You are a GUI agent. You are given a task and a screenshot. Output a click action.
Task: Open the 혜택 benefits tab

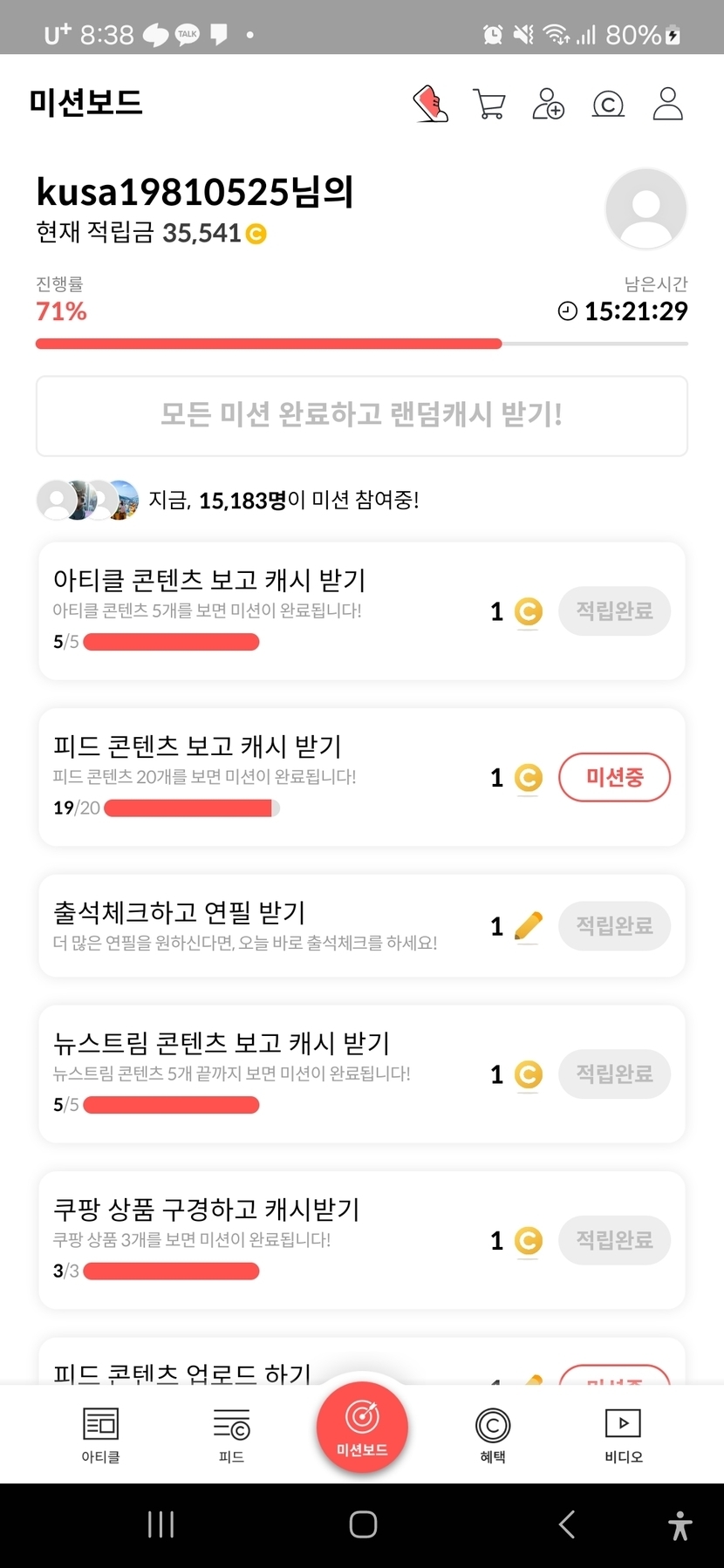click(493, 1435)
